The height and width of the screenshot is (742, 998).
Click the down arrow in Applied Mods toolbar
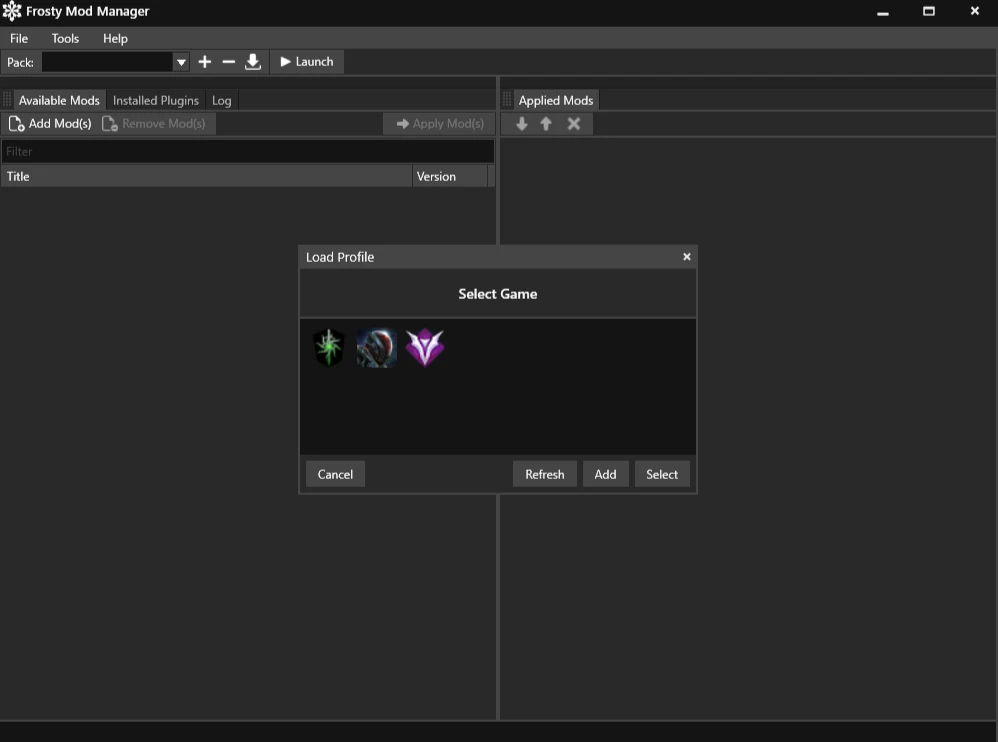click(x=521, y=123)
